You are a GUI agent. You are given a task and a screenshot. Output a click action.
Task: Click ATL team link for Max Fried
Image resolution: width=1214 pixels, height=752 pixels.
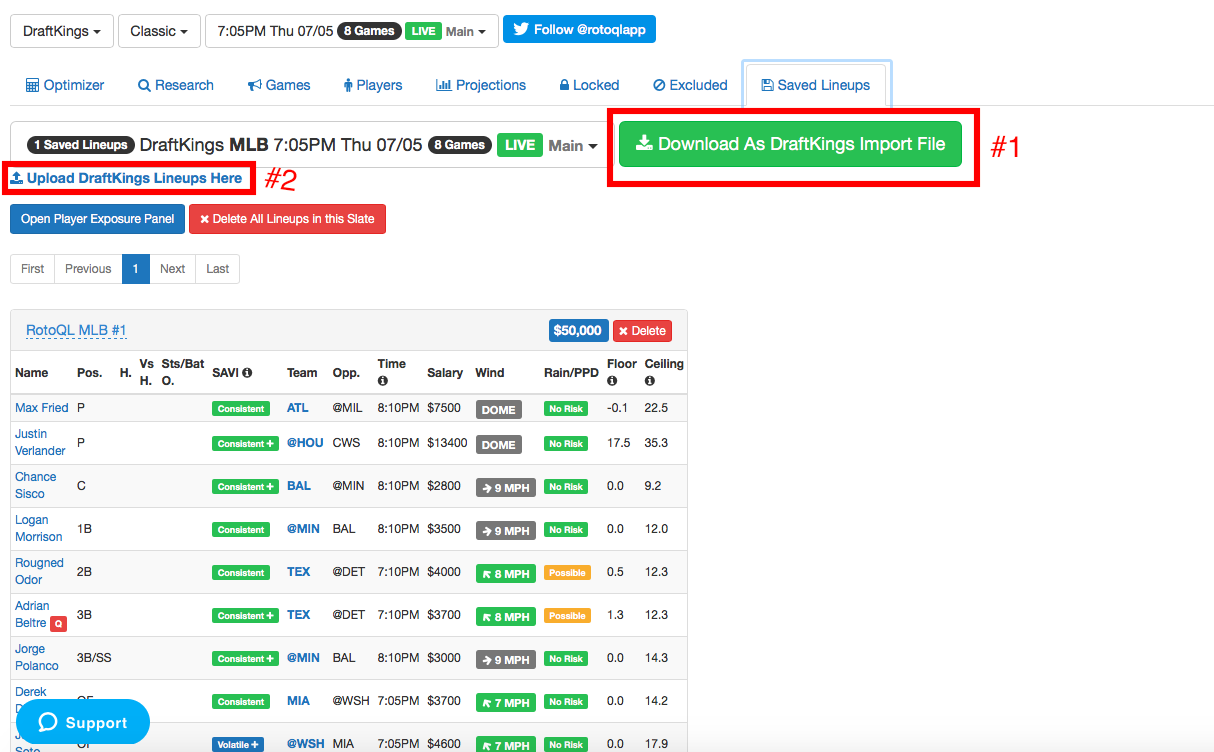pyautogui.click(x=298, y=408)
